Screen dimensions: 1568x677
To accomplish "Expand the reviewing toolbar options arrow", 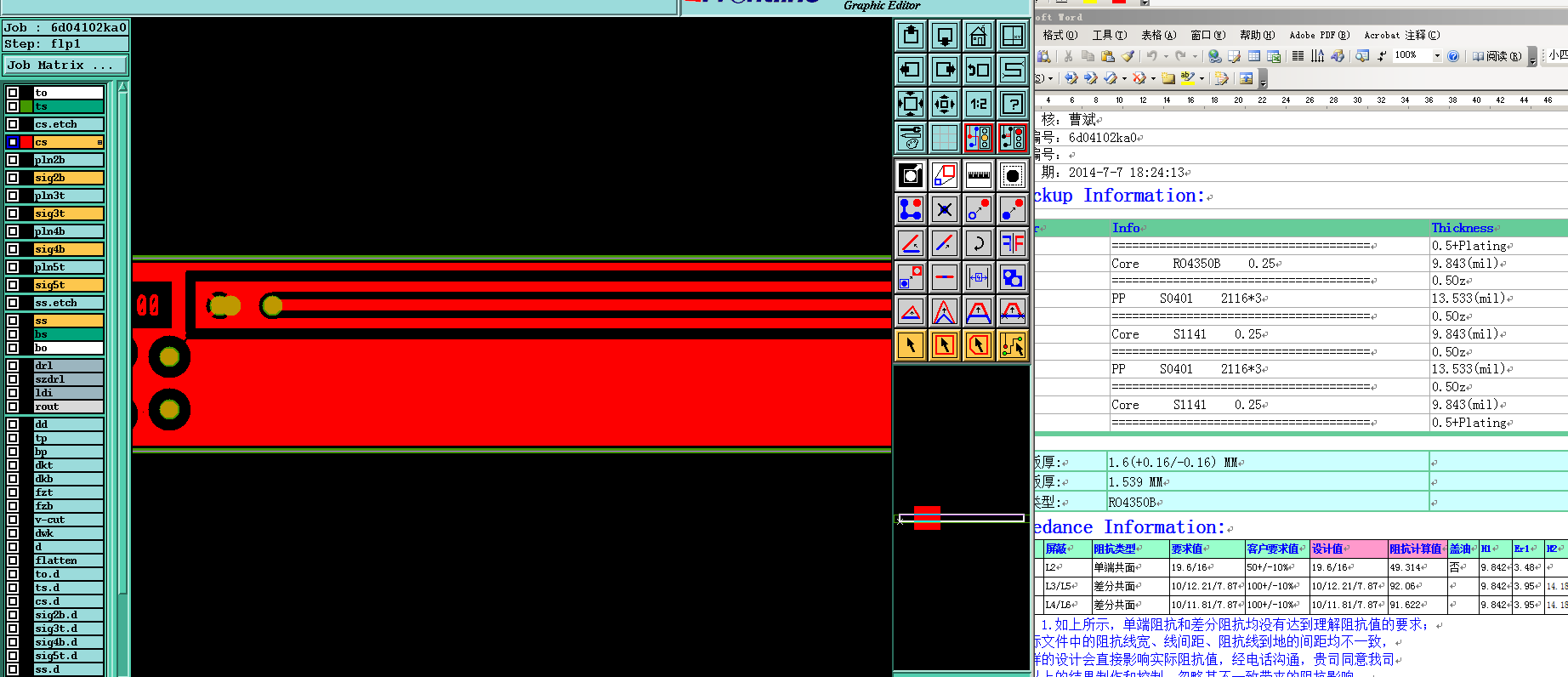I will pos(1263,79).
